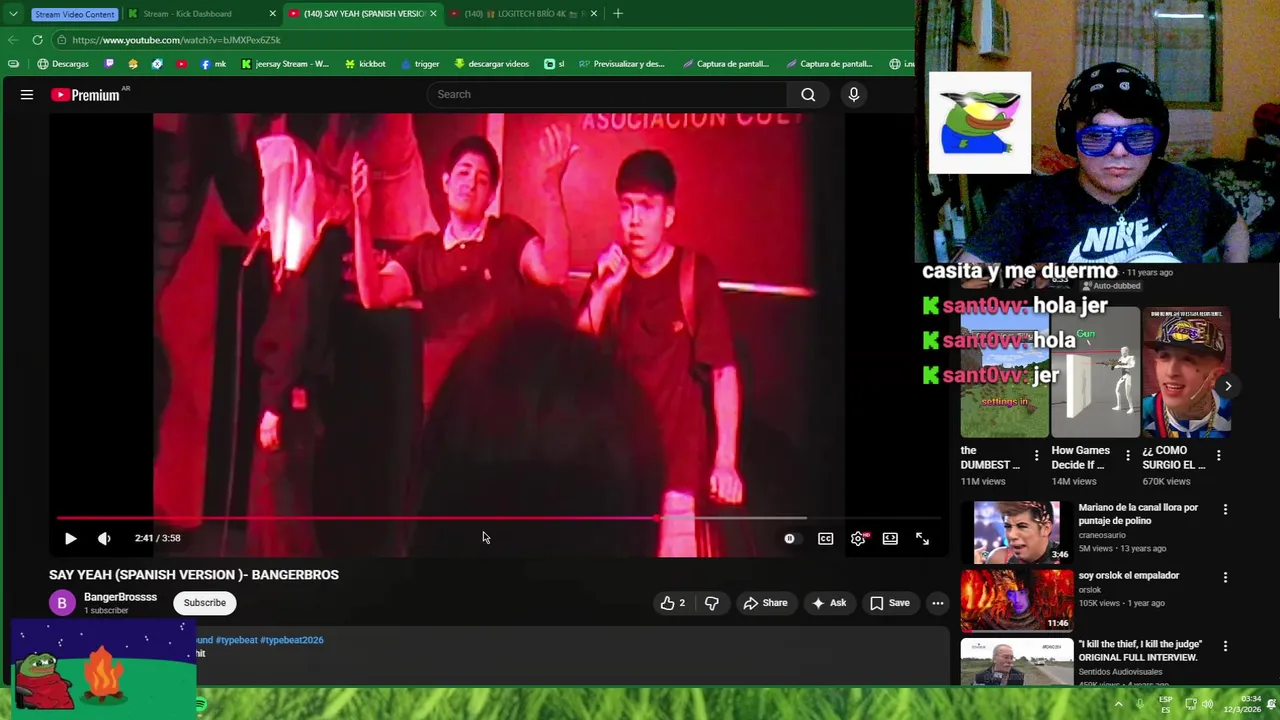Like the video with thumbs up
Screen dimensions: 1280x720
672,603
